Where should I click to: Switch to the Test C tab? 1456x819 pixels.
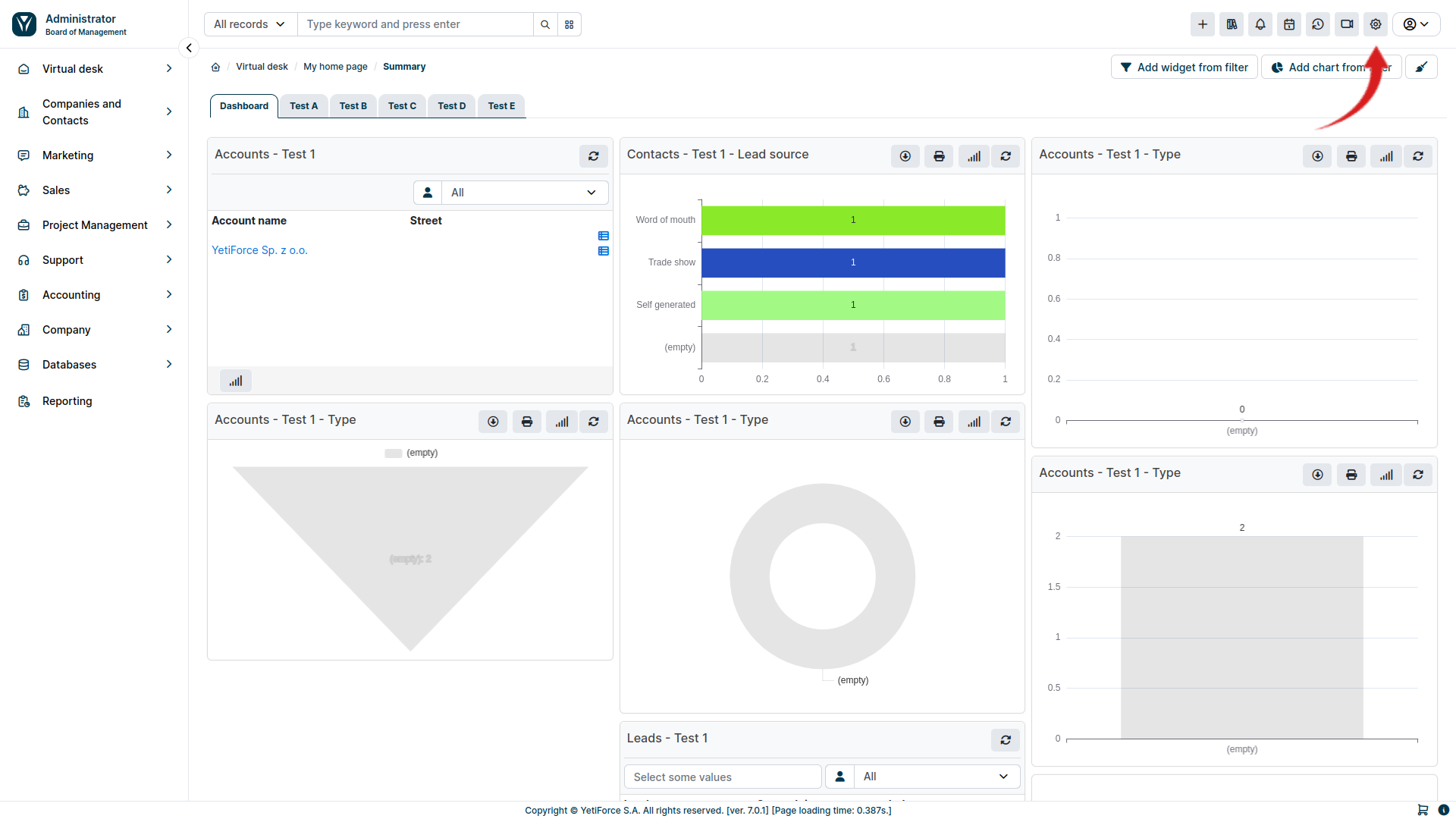pos(403,106)
